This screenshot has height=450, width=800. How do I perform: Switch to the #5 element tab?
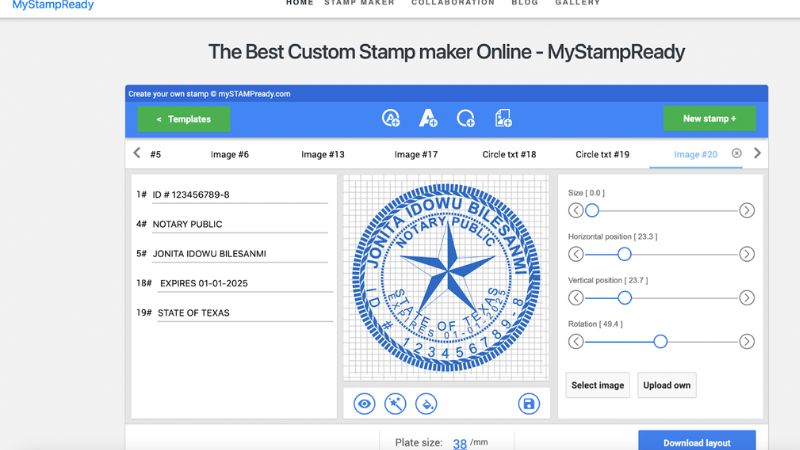[x=156, y=155]
